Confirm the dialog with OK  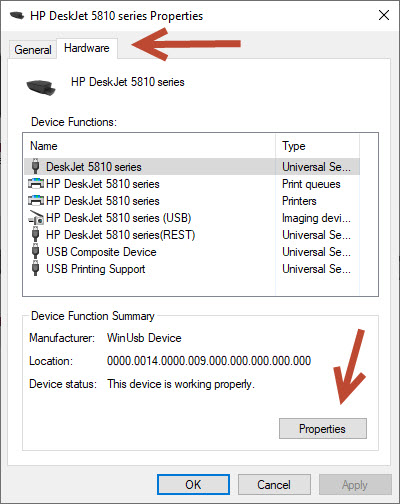click(193, 484)
